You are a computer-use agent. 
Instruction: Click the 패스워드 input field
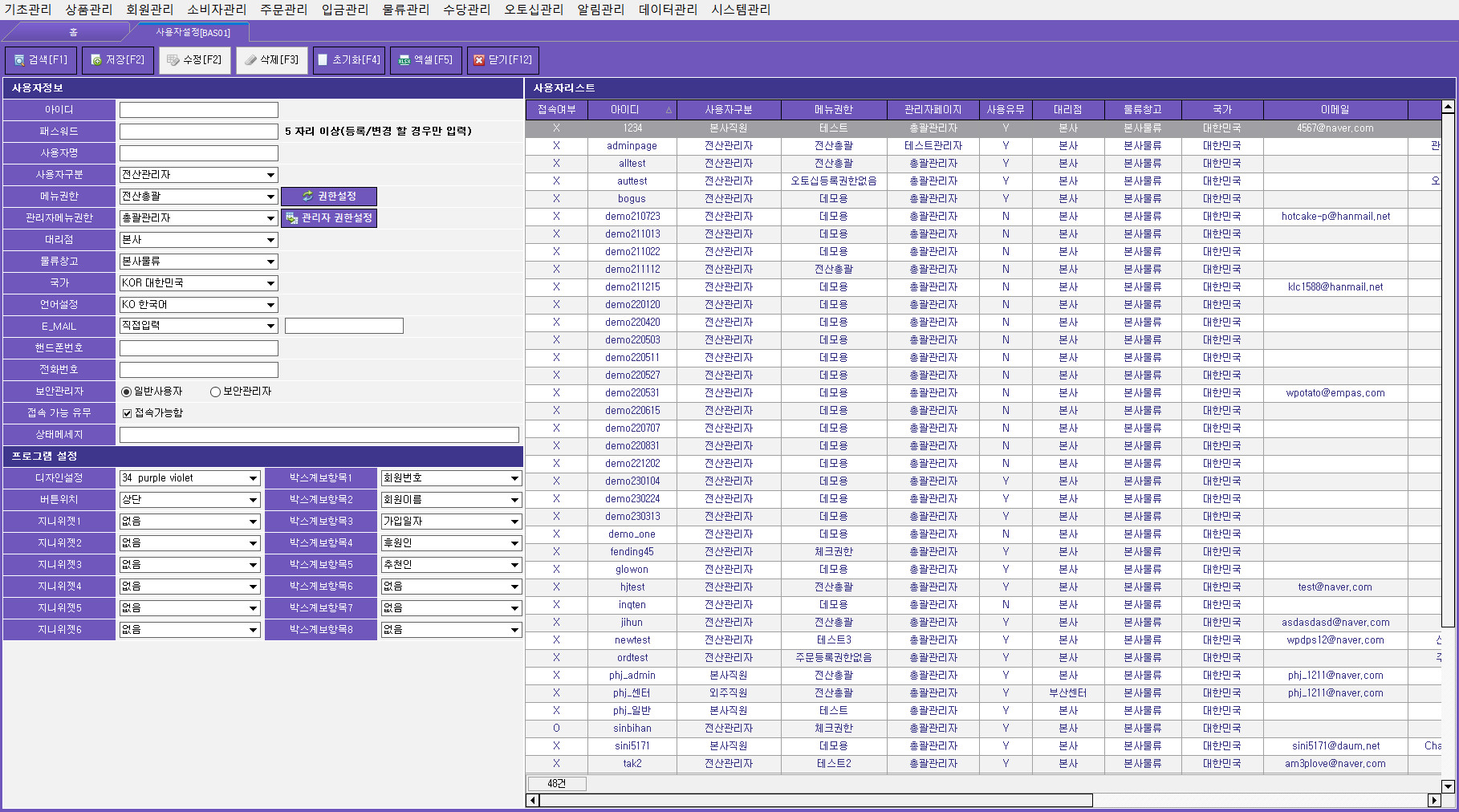(199, 132)
